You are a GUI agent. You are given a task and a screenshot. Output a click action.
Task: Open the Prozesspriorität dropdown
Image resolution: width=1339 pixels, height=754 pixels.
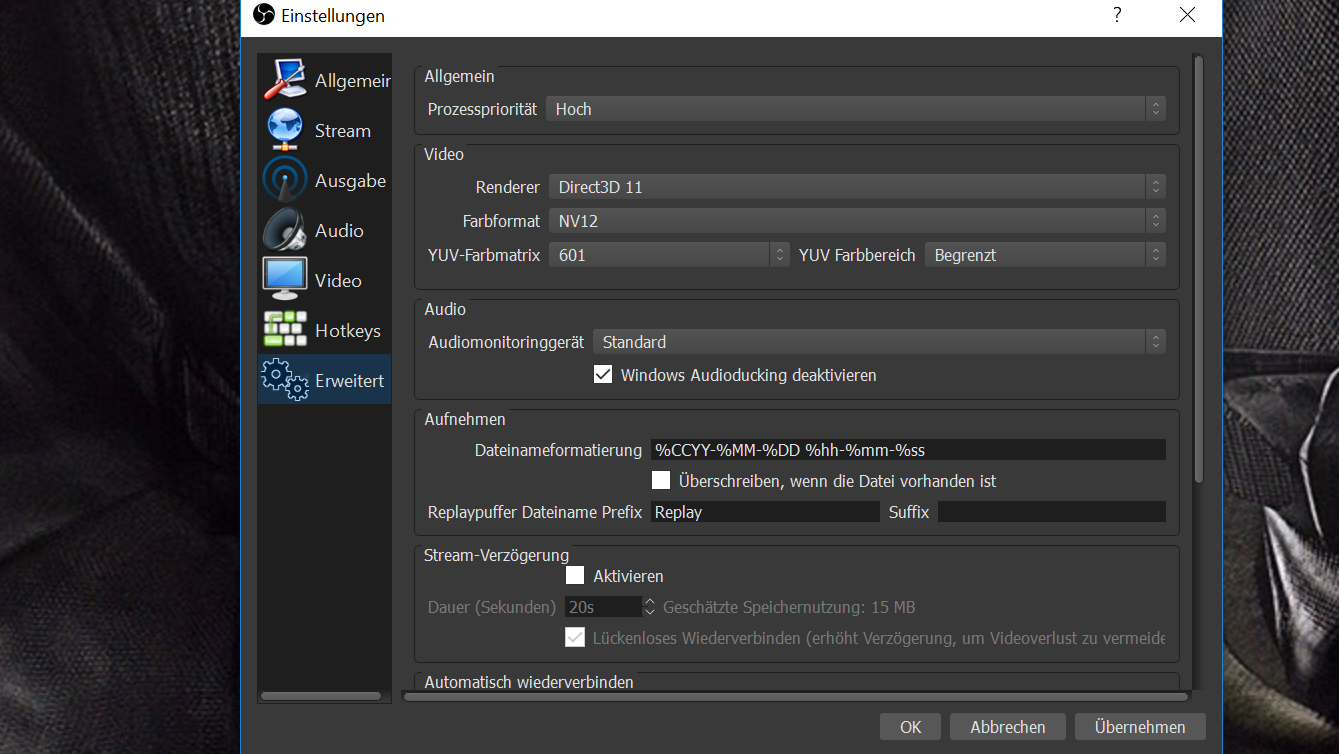click(x=855, y=109)
